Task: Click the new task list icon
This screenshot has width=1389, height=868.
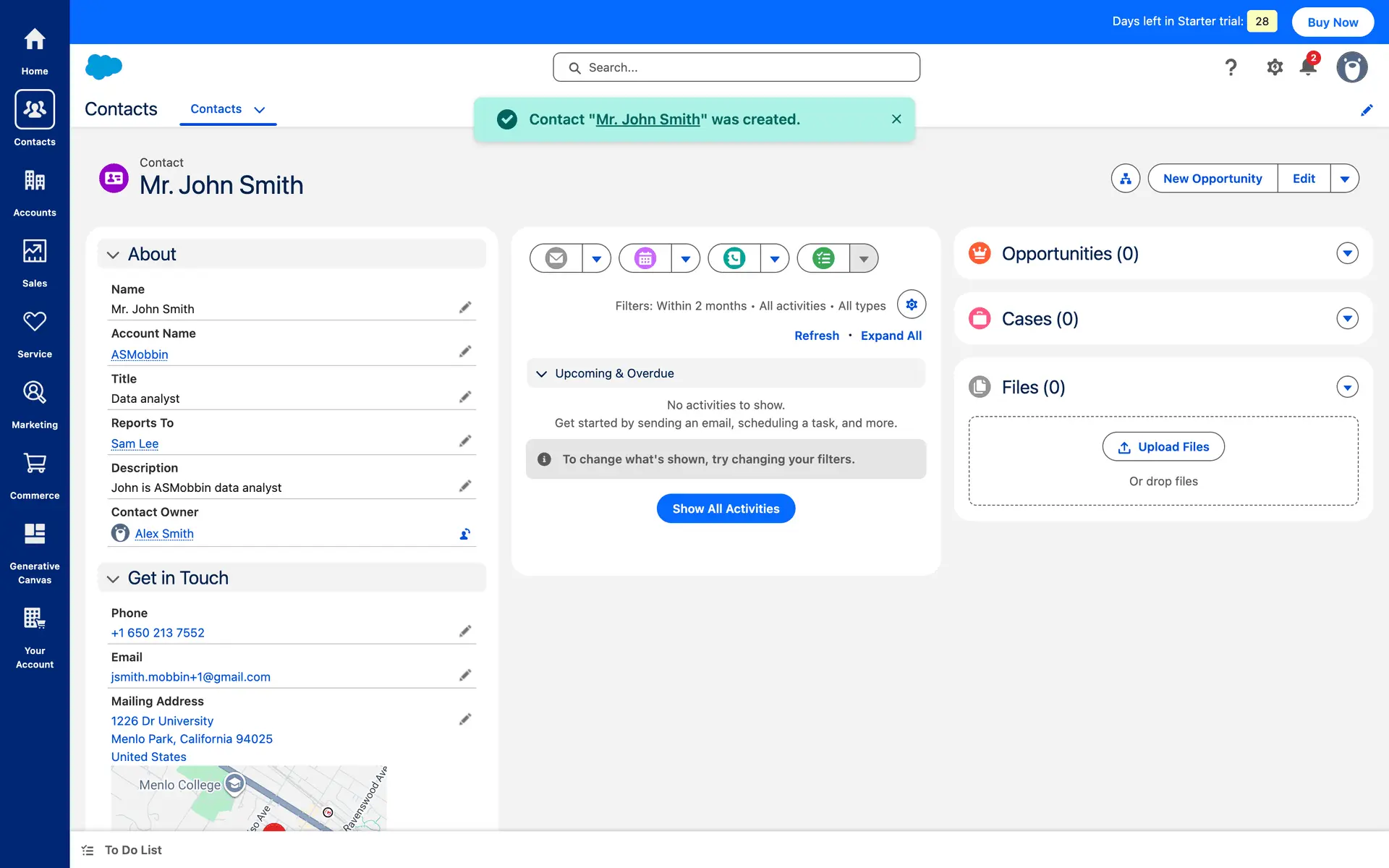Action: tap(823, 258)
